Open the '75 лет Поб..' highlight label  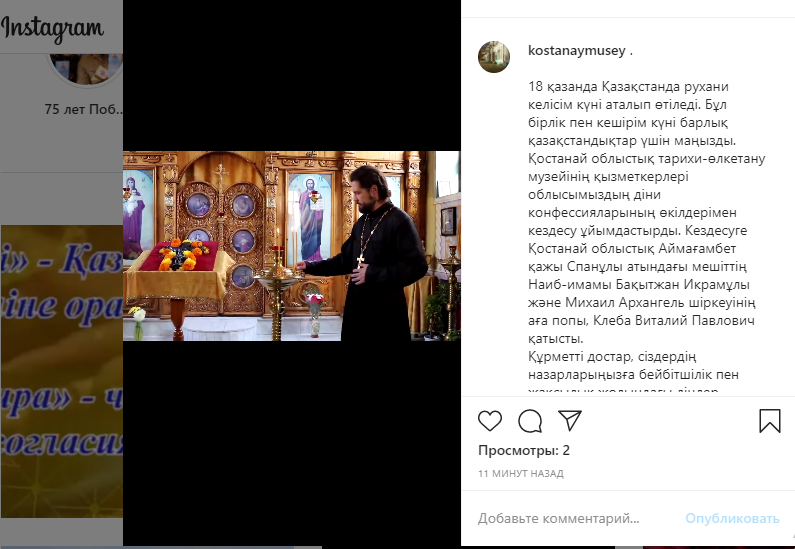click(x=83, y=109)
